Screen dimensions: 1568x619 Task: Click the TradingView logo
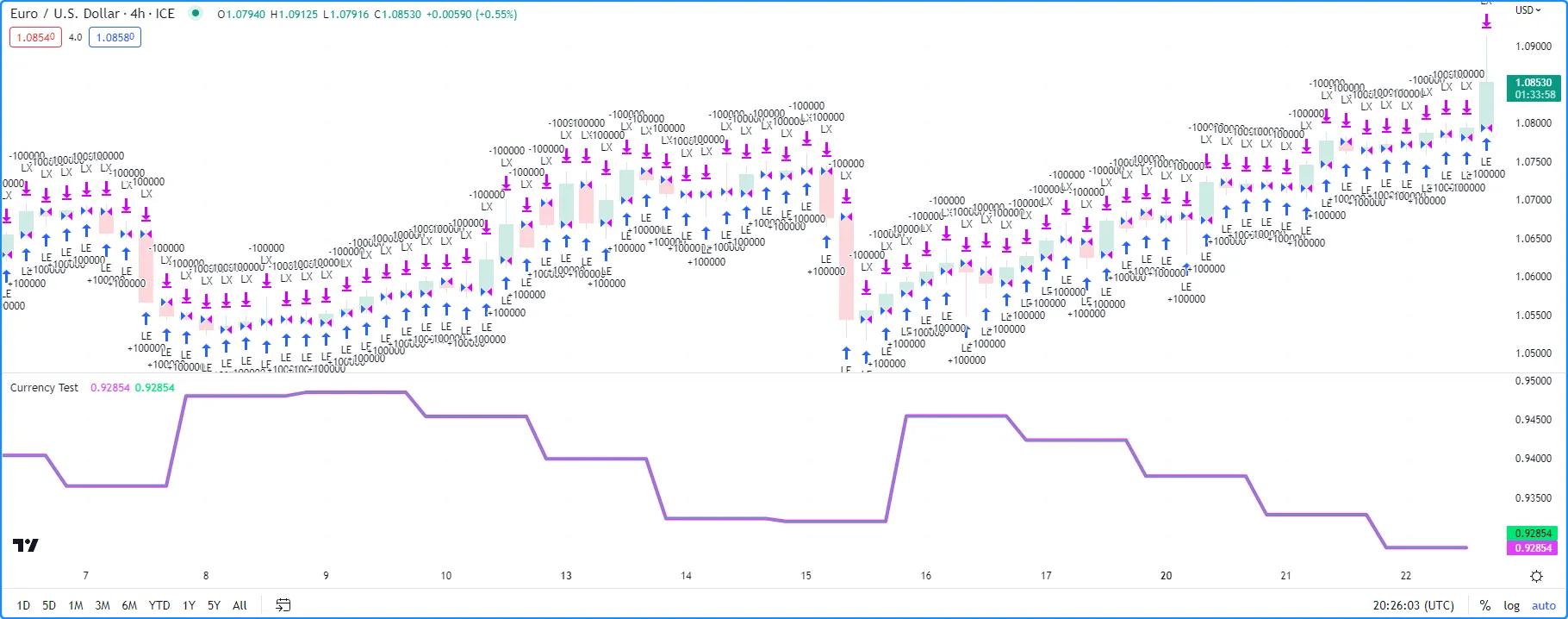tap(26, 545)
